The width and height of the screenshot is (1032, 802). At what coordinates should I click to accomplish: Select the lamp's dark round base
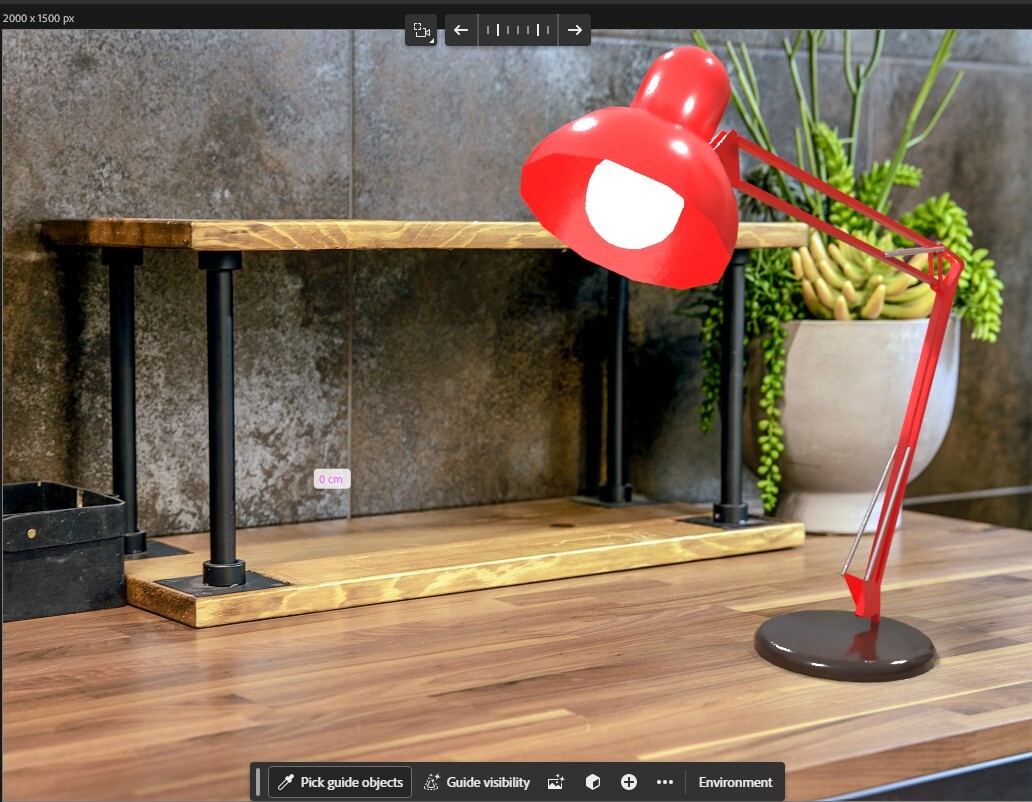[x=844, y=644]
